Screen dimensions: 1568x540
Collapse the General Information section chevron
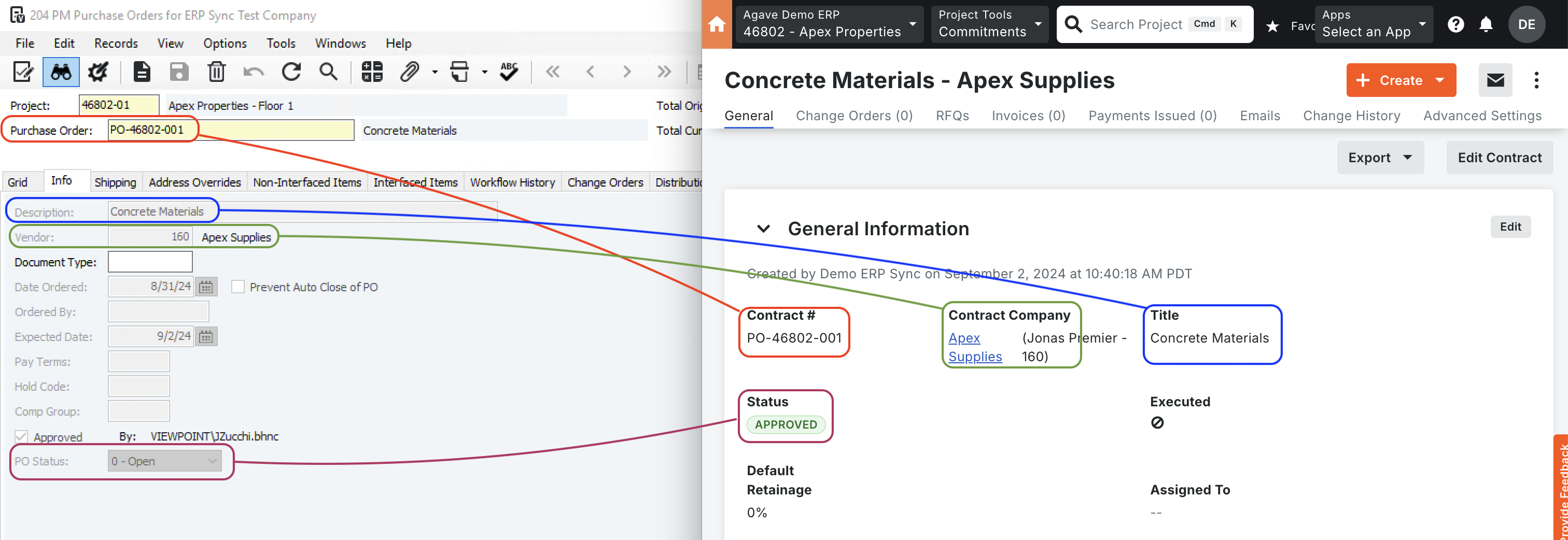[763, 229]
